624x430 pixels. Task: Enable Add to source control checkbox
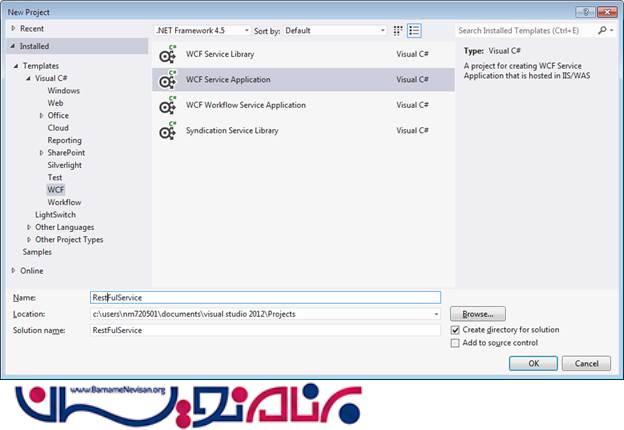pyautogui.click(x=455, y=343)
